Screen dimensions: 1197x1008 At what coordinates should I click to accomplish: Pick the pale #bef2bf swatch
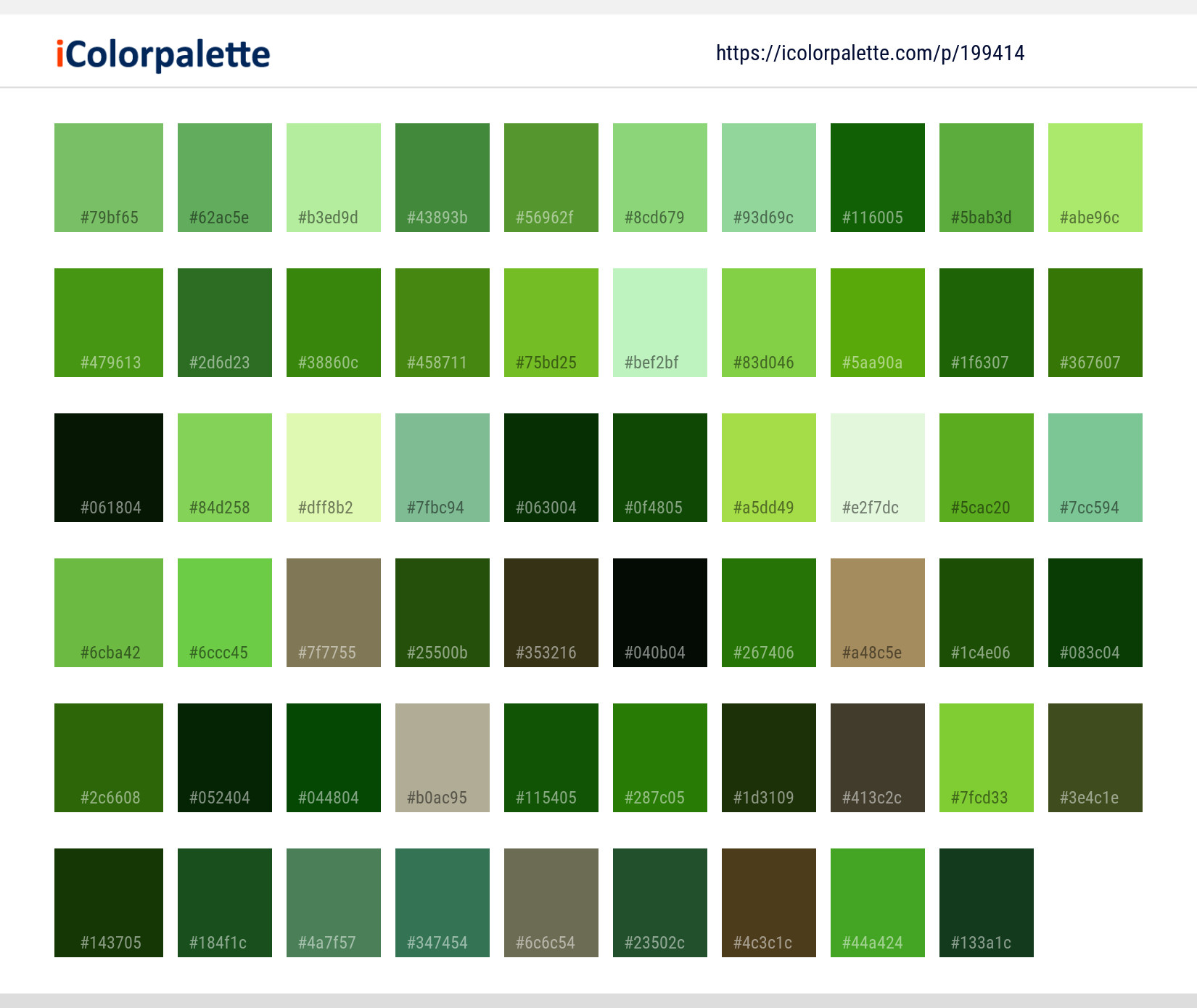pos(660,323)
